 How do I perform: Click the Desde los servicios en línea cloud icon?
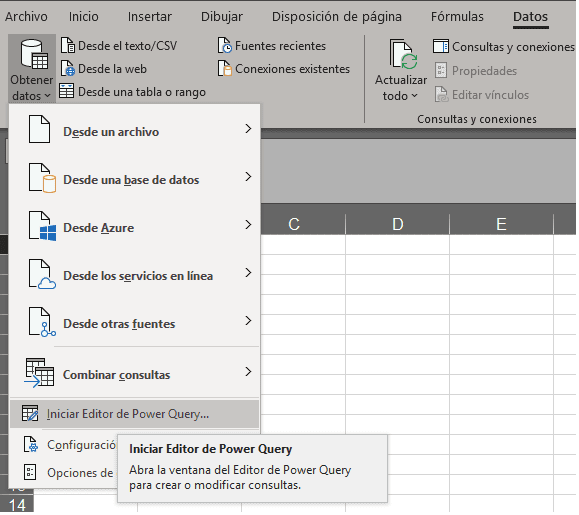click(42, 274)
